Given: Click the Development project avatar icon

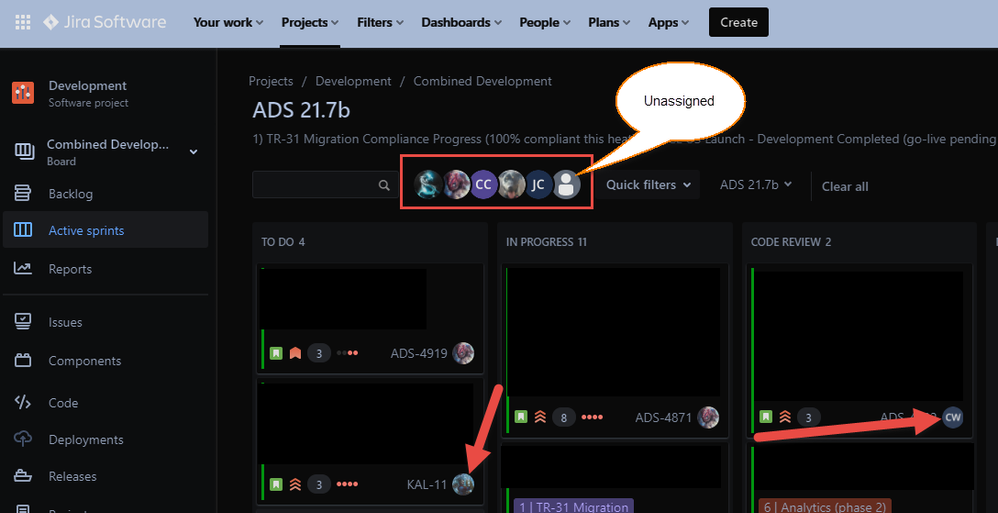Looking at the screenshot, I should (x=23, y=93).
